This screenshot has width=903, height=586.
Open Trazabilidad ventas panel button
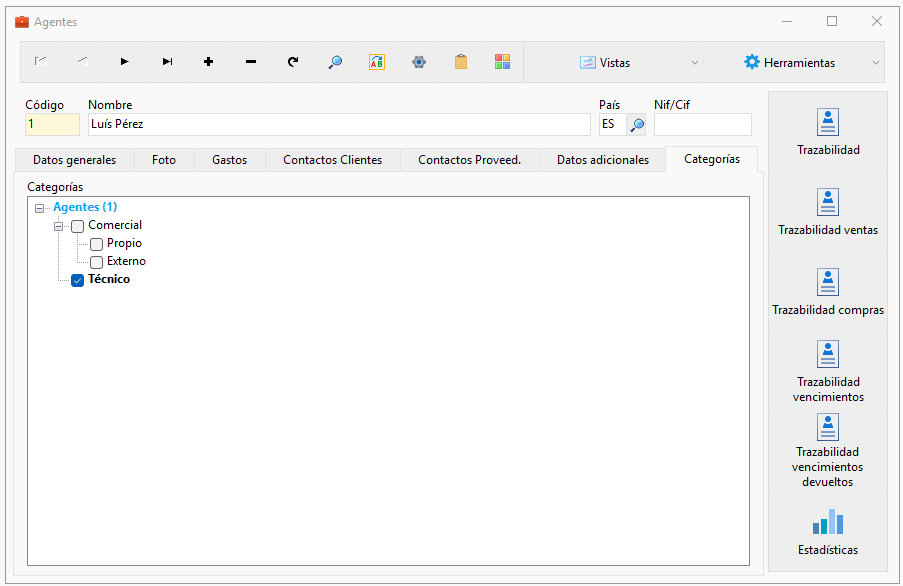[828, 211]
